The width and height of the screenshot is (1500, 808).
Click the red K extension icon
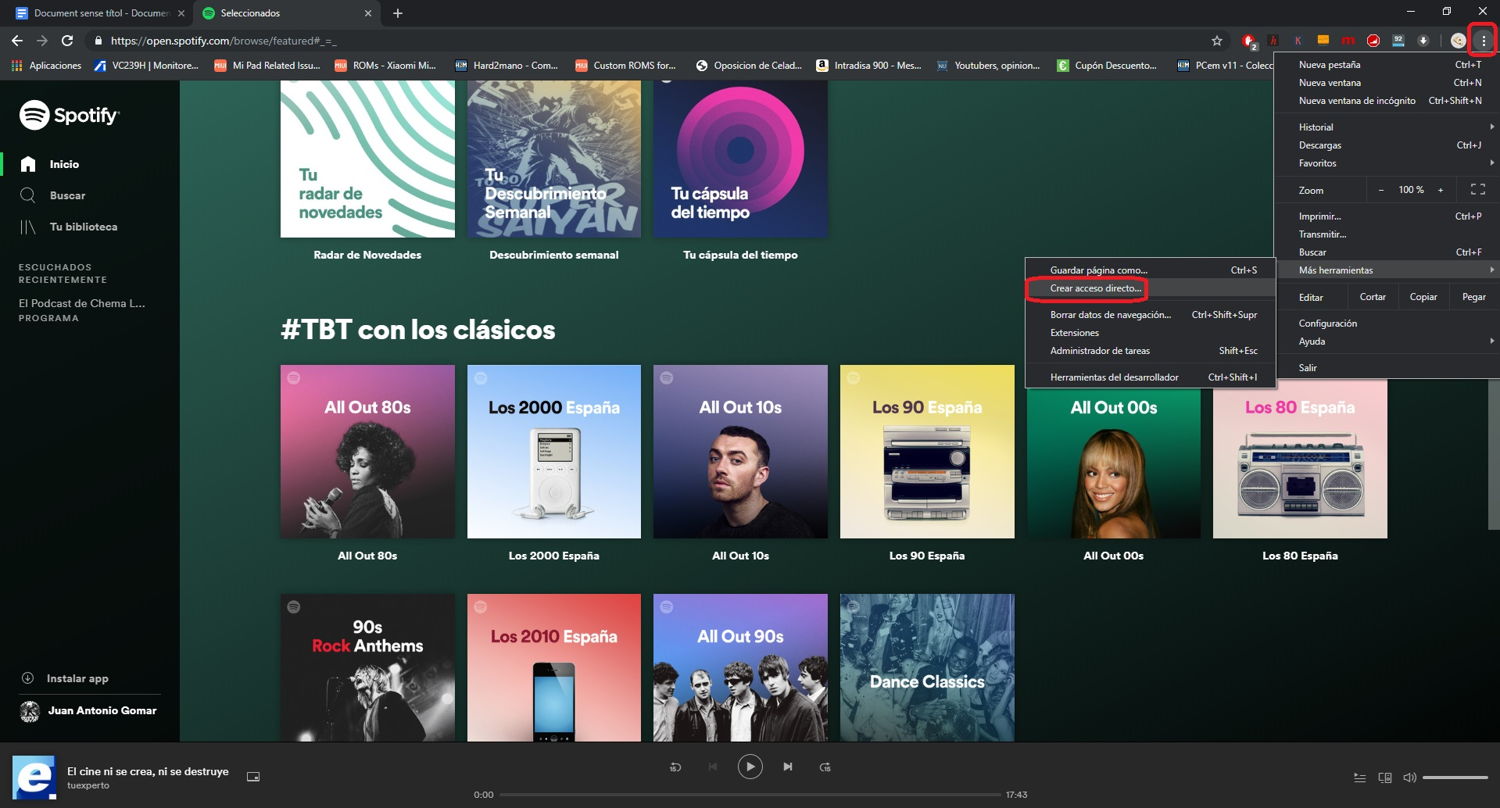[x=1298, y=41]
